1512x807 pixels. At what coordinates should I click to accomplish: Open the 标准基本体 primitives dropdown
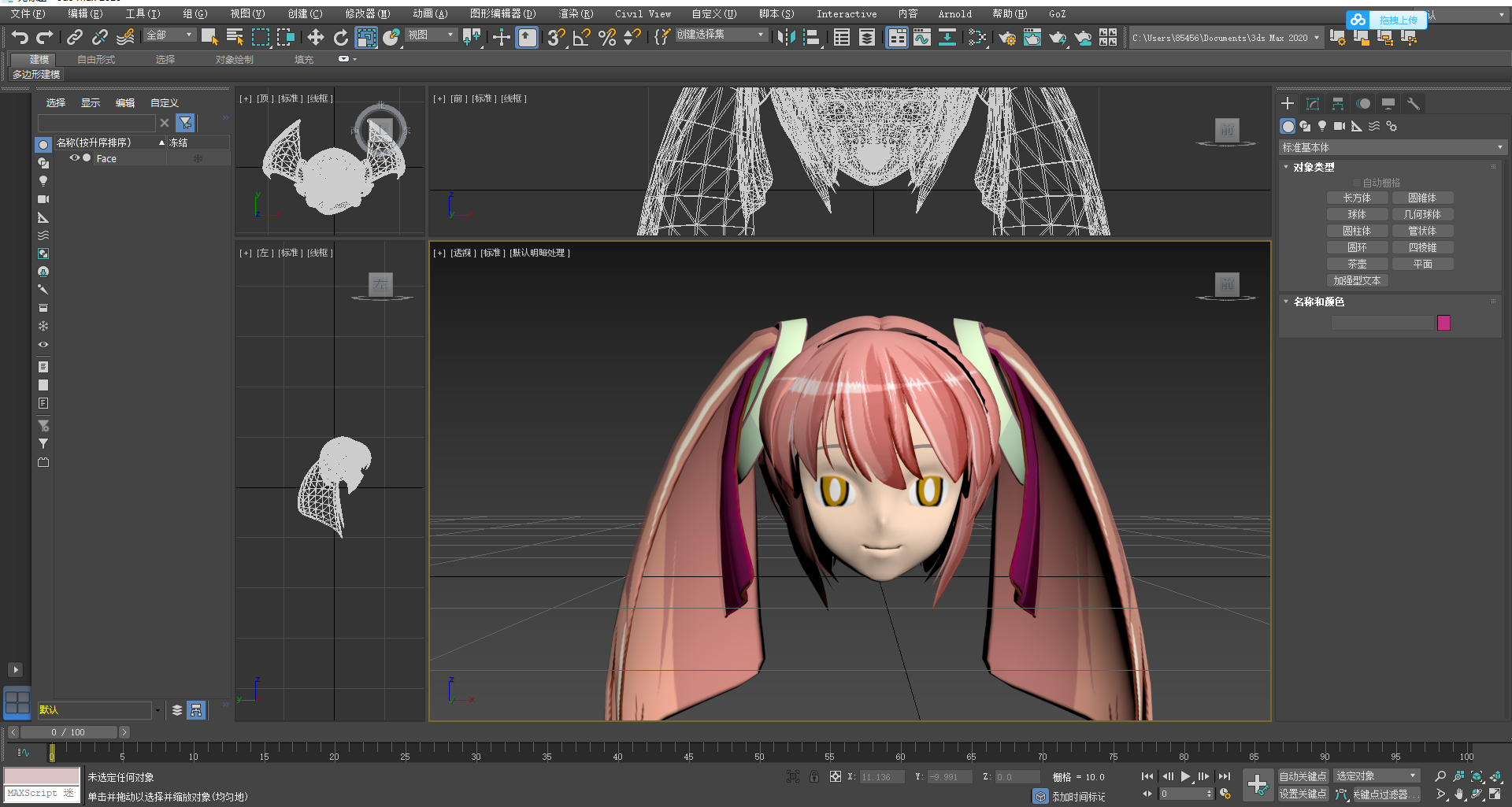click(1392, 147)
